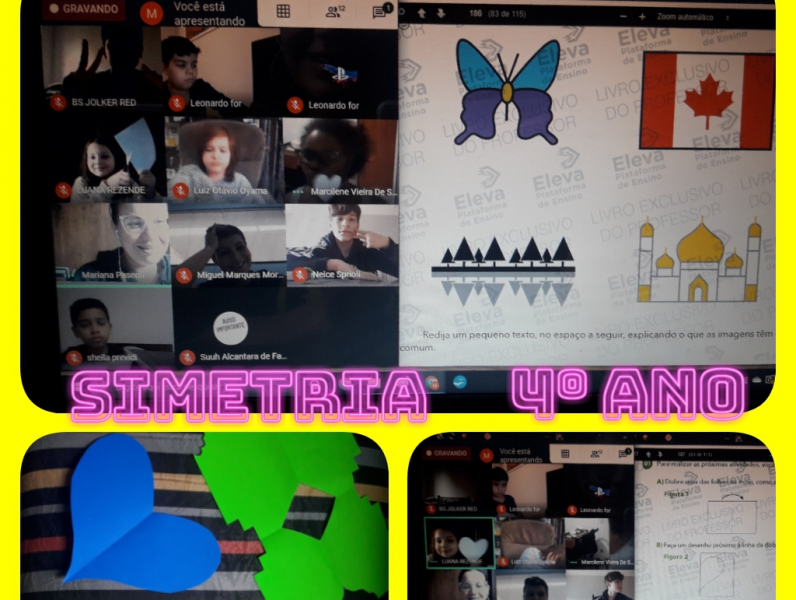Select Luiz Otávio Oyama video tile
Image resolution: width=796 pixels, height=600 pixels.
[x=224, y=159]
